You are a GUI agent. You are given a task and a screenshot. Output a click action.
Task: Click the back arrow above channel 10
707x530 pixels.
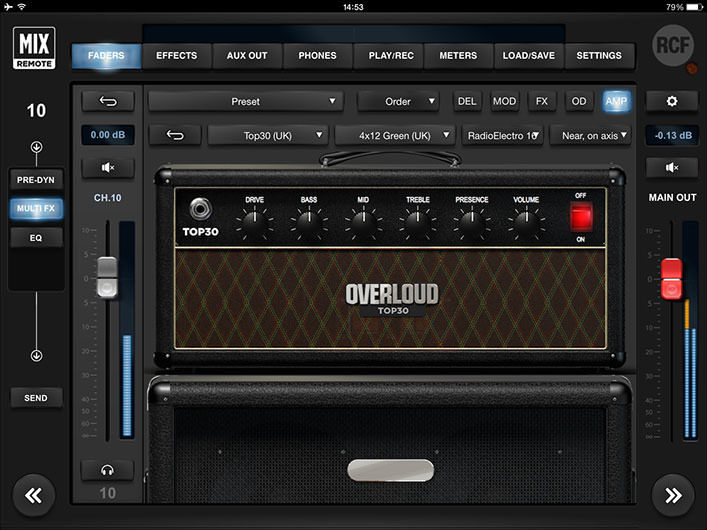coord(107,101)
